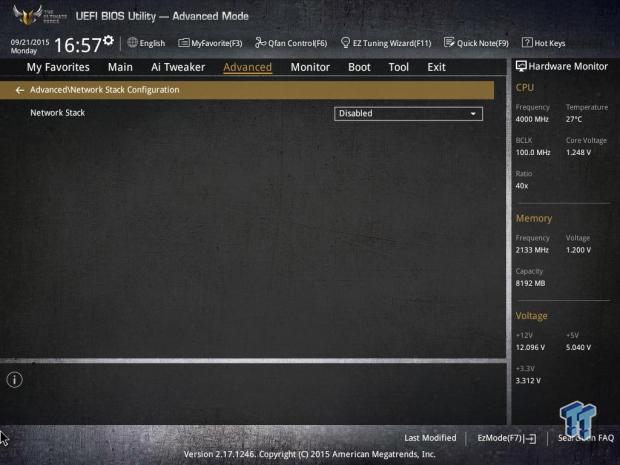620x465 pixels.
Task: Switch to the Tool tab
Action: (x=398, y=67)
